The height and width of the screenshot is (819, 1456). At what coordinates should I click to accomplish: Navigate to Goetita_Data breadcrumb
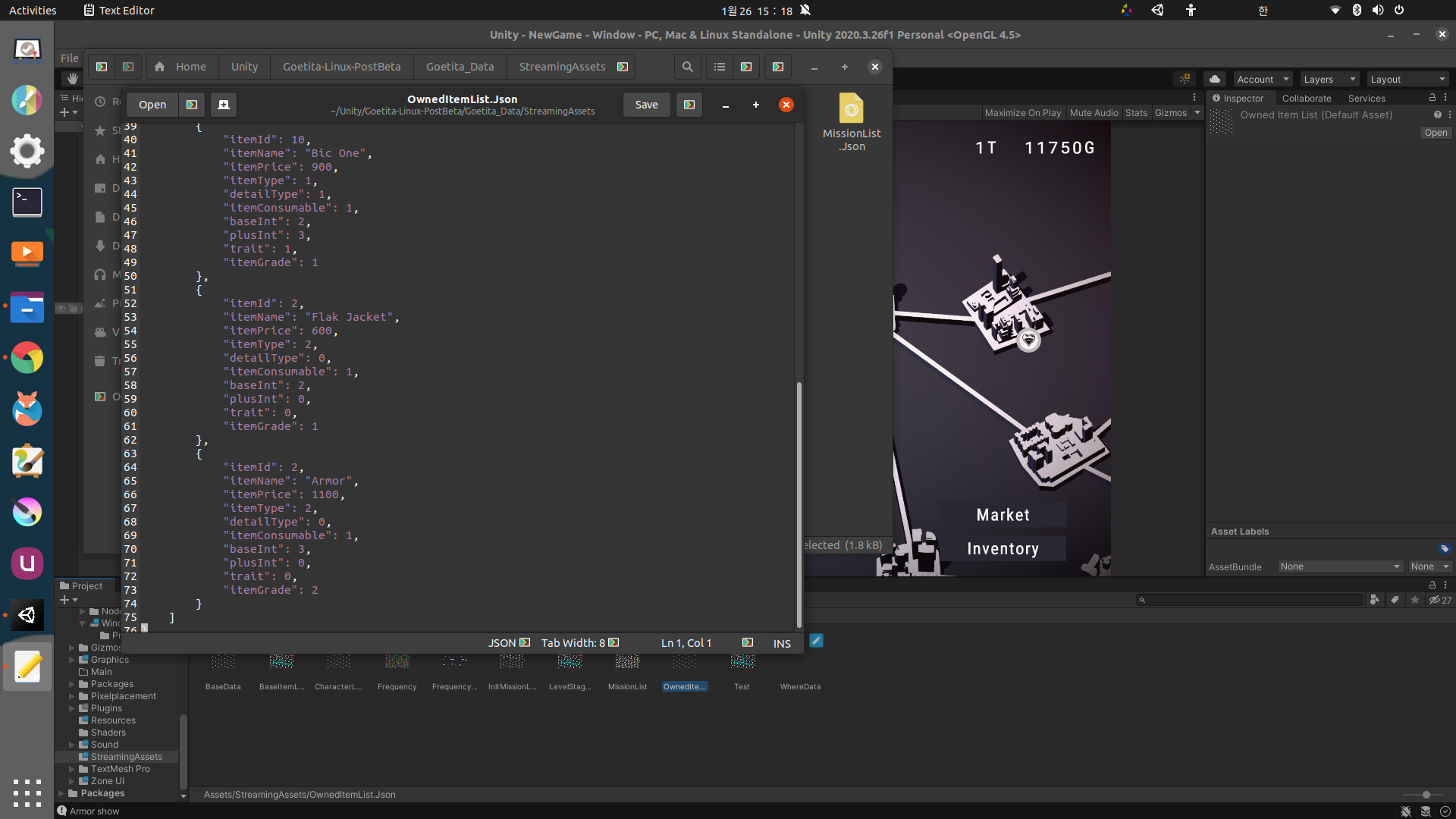point(460,67)
